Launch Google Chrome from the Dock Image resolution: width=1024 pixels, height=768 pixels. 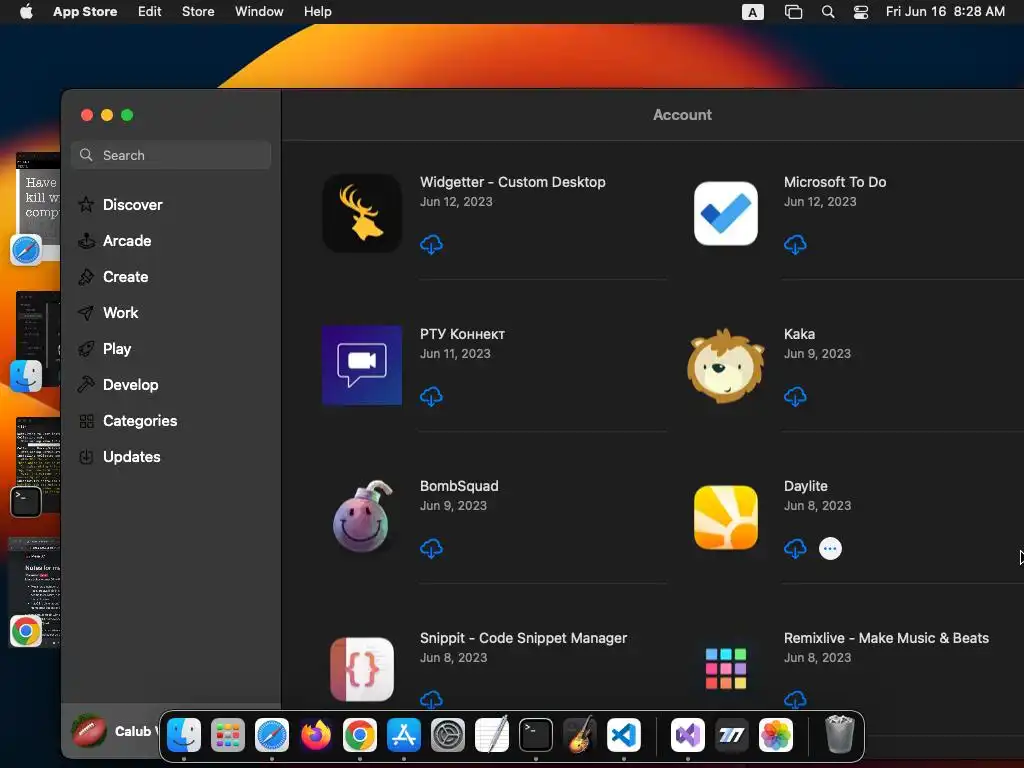coord(360,735)
